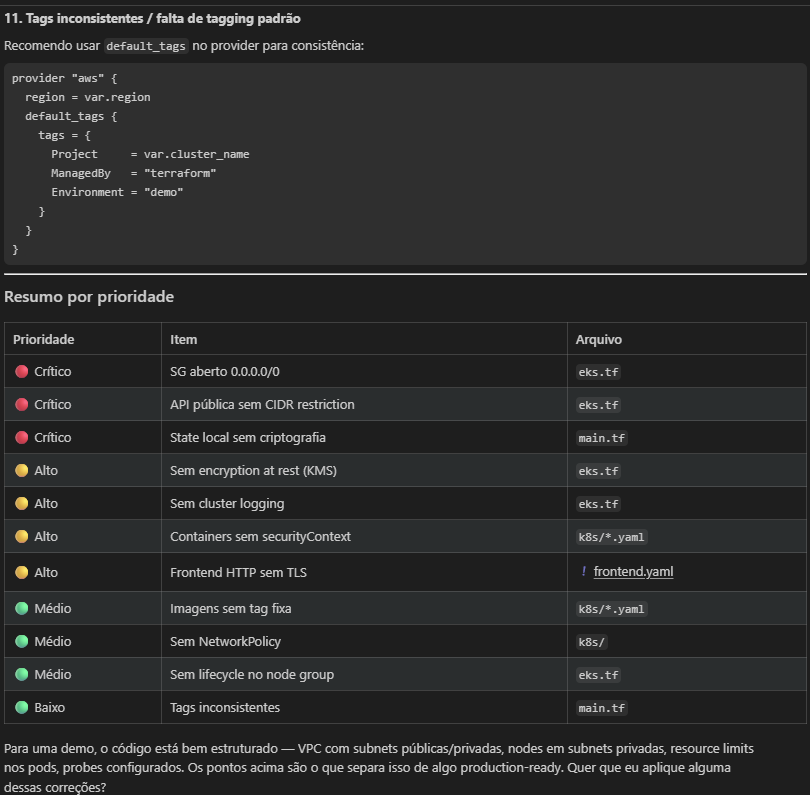The width and height of the screenshot is (810, 795).
Task: Open the frontend.yaml file link
Action: click(633, 572)
